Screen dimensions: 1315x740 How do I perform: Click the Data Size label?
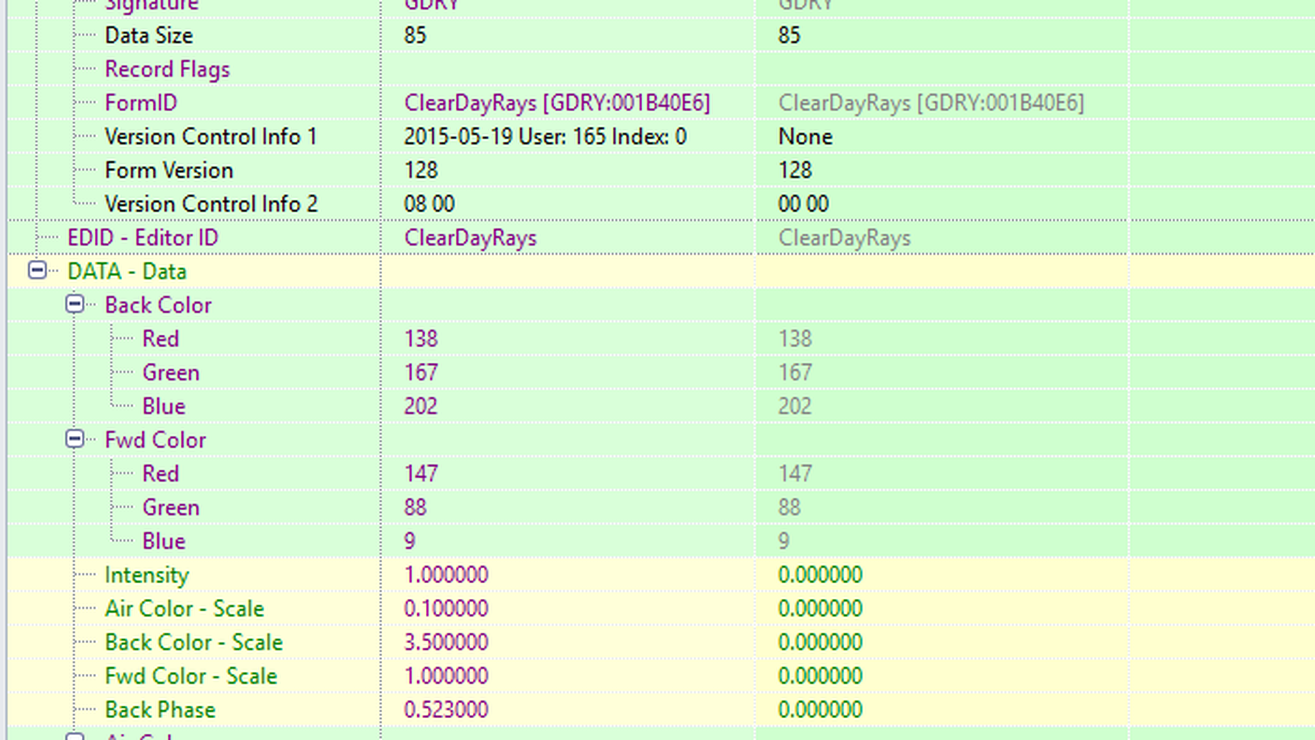coord(148,36)
